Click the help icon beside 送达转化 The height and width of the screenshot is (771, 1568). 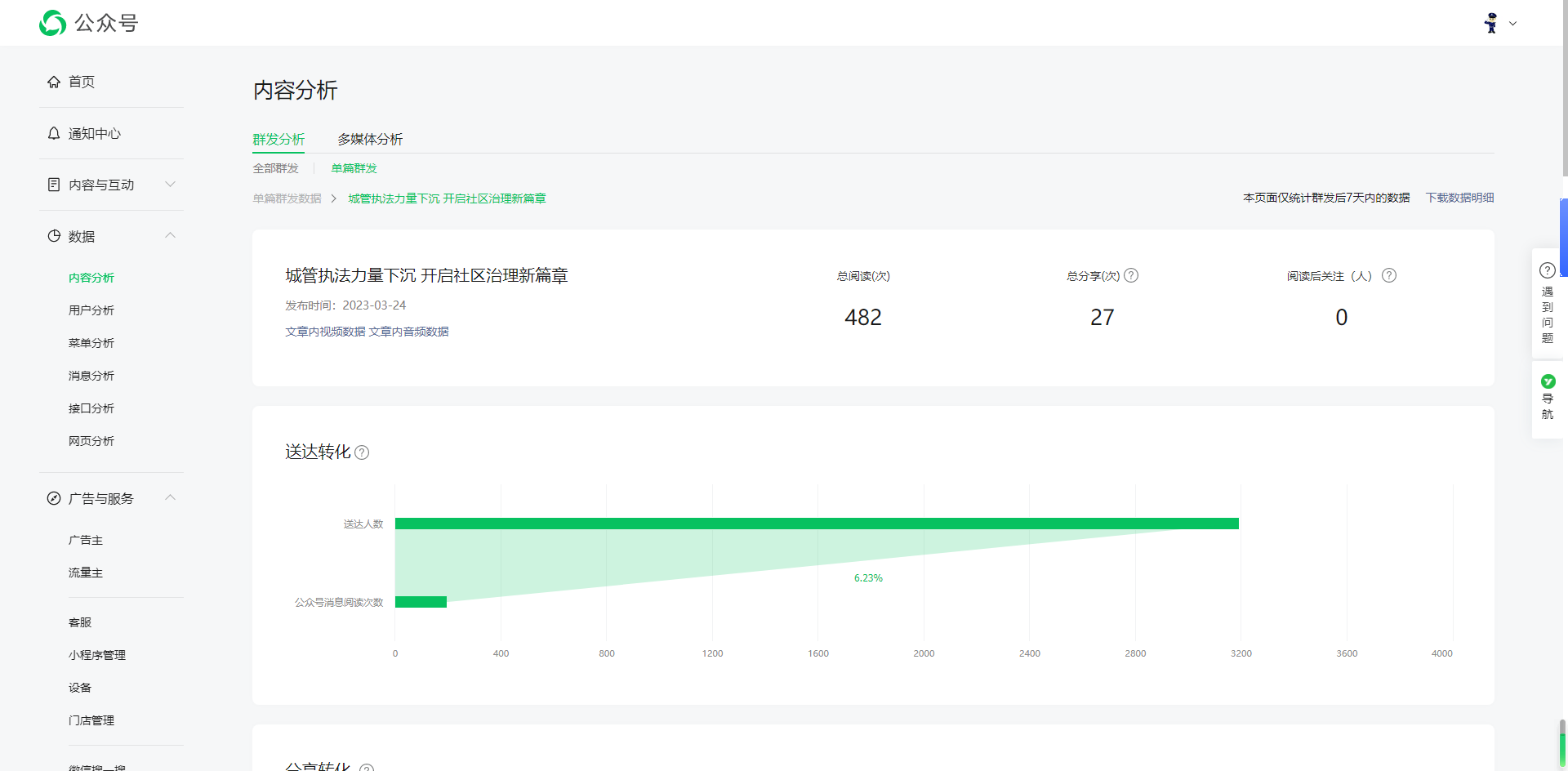pos(362,452)
